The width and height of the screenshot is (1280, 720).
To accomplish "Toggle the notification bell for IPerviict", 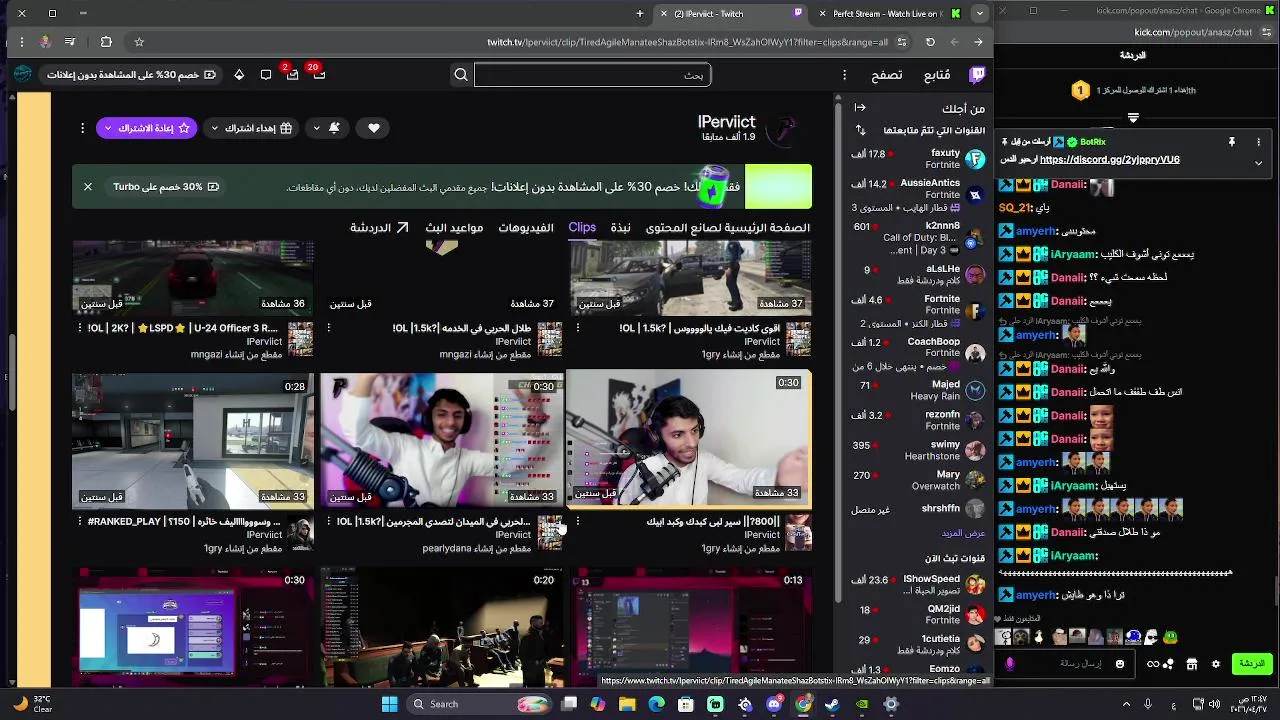I will tap(334, 128).
